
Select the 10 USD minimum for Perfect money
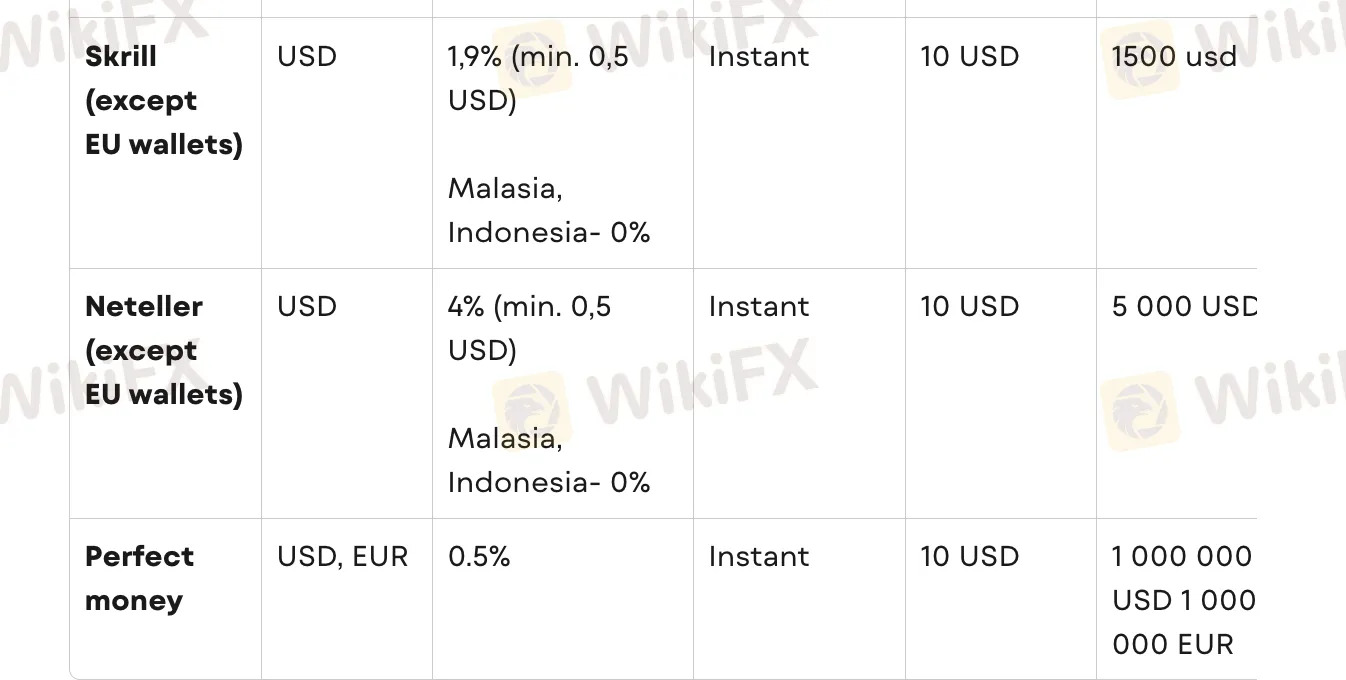click(970, 557)
